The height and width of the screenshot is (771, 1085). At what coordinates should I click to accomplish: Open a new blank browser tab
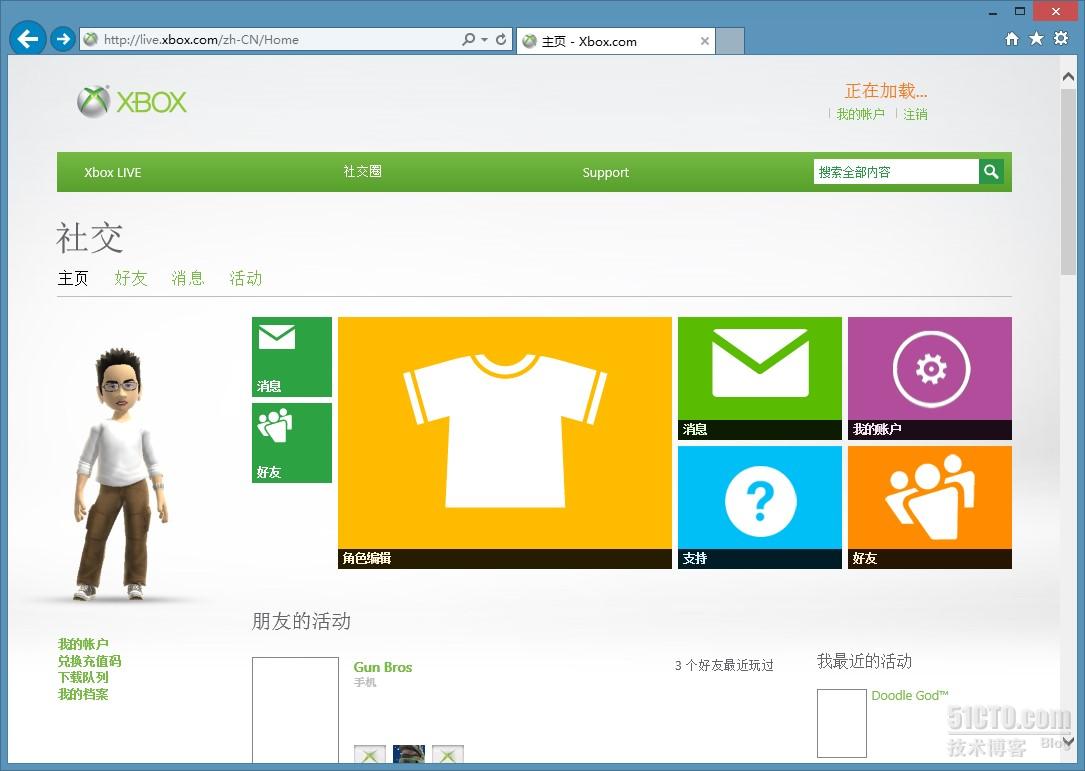[730, 41]
